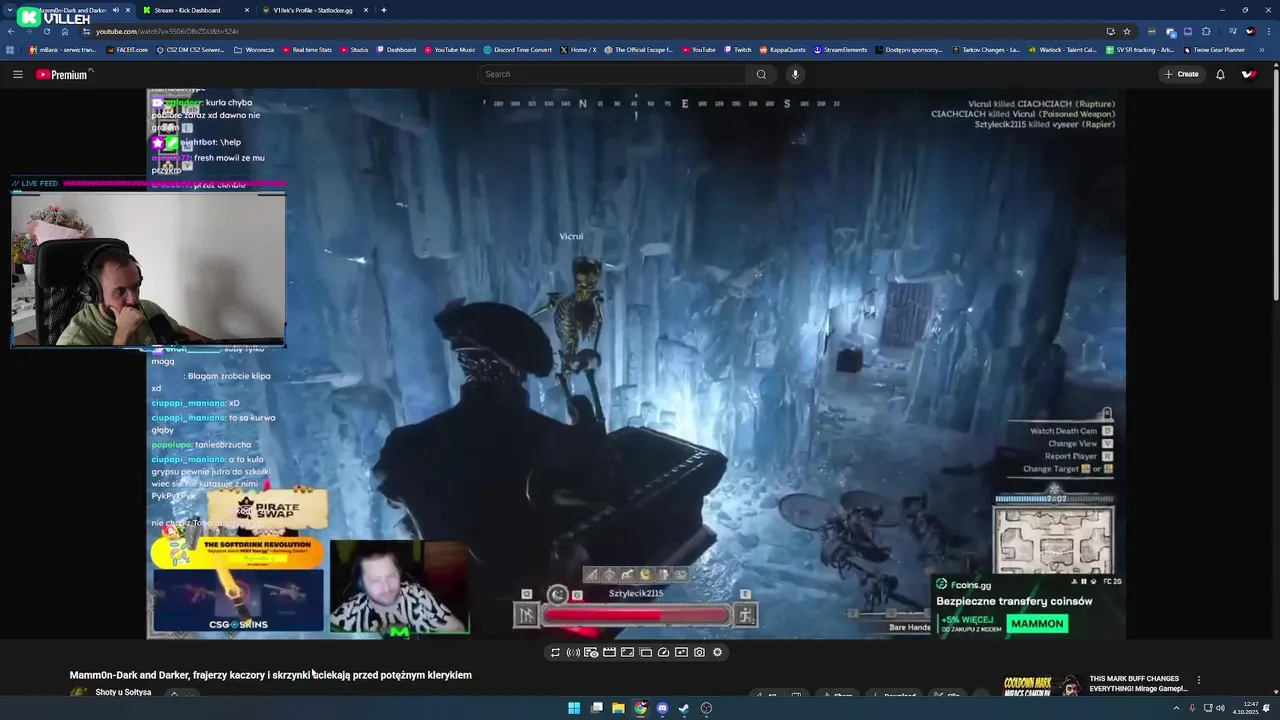
Task: Open the tab search dropdown arrow
Action: (x=9, y=10)
